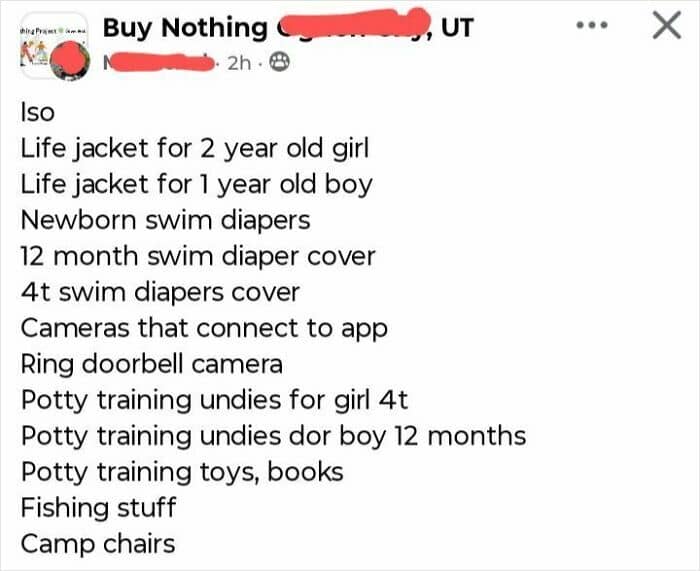
Task: Close the post with the X button
Action: click(x=666, y=26)
